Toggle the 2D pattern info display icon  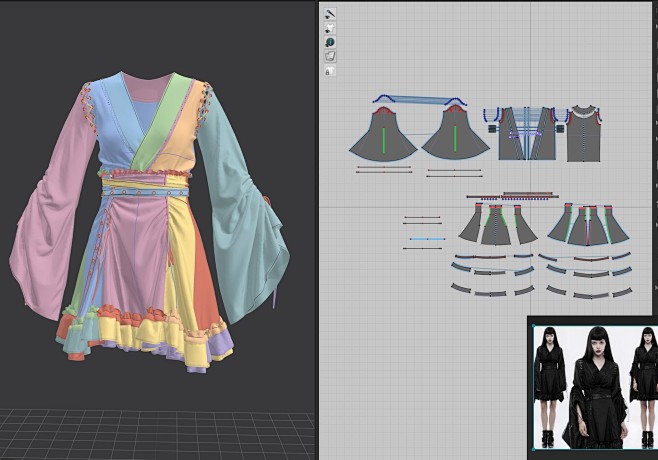coord(330,42)
